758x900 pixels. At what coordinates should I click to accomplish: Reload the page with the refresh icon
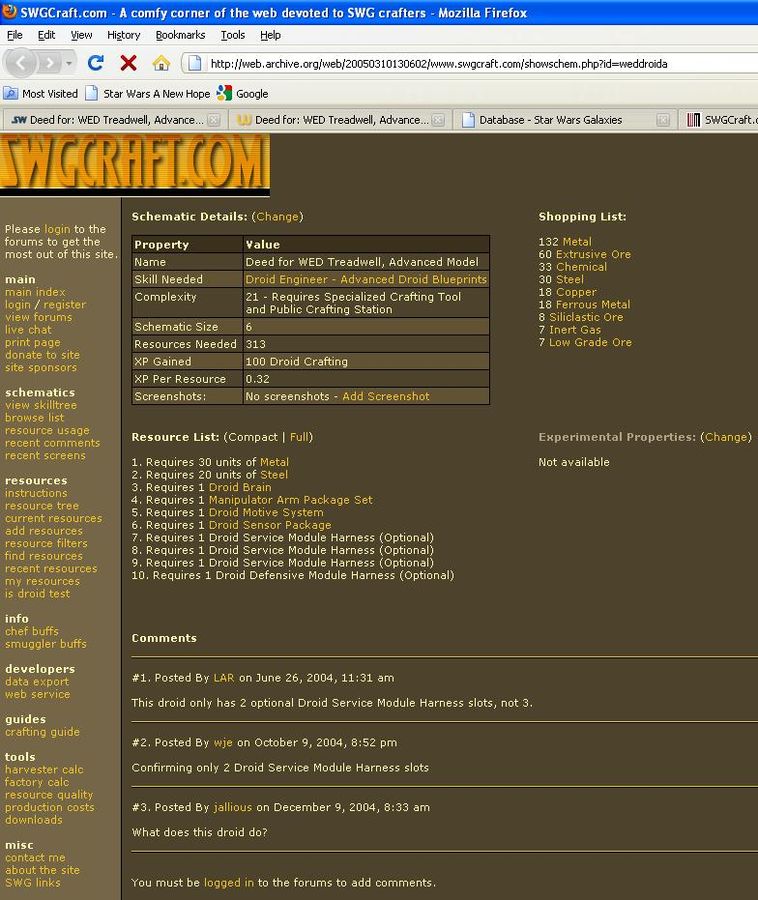coord(96,63)
